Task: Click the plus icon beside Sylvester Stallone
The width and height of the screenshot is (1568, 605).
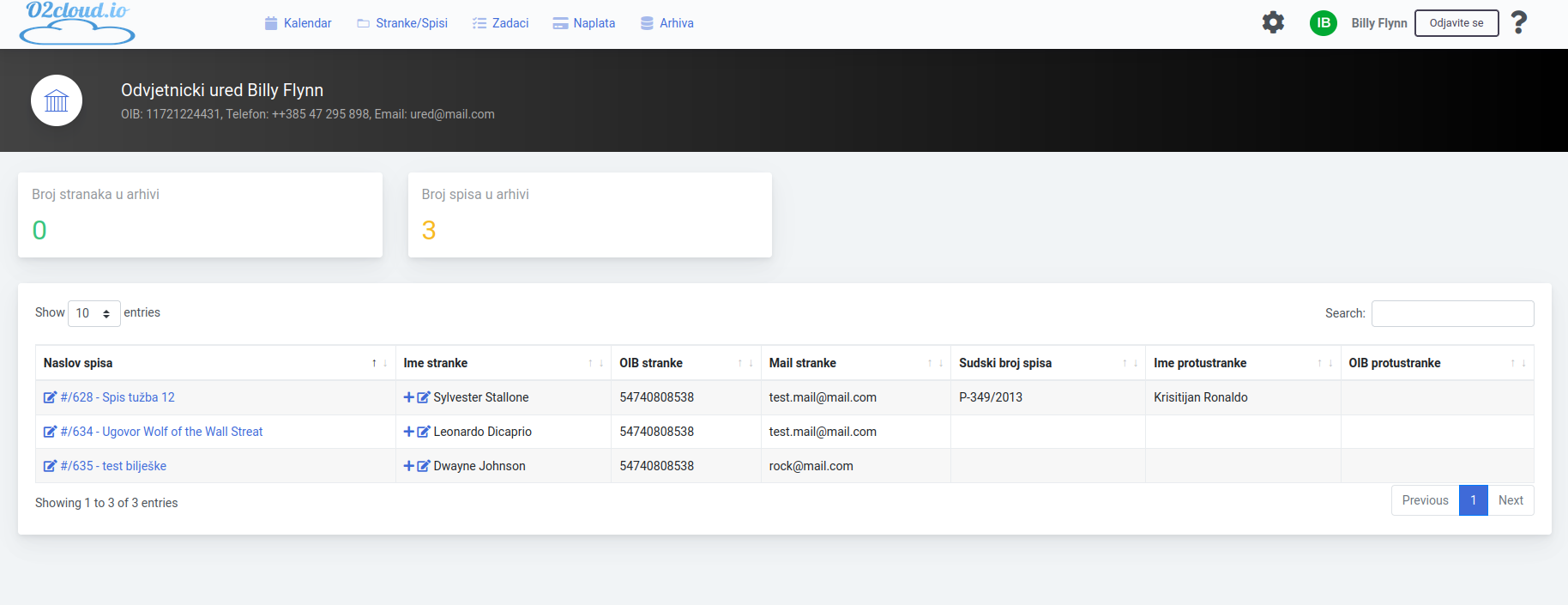Action: [408, 397]
